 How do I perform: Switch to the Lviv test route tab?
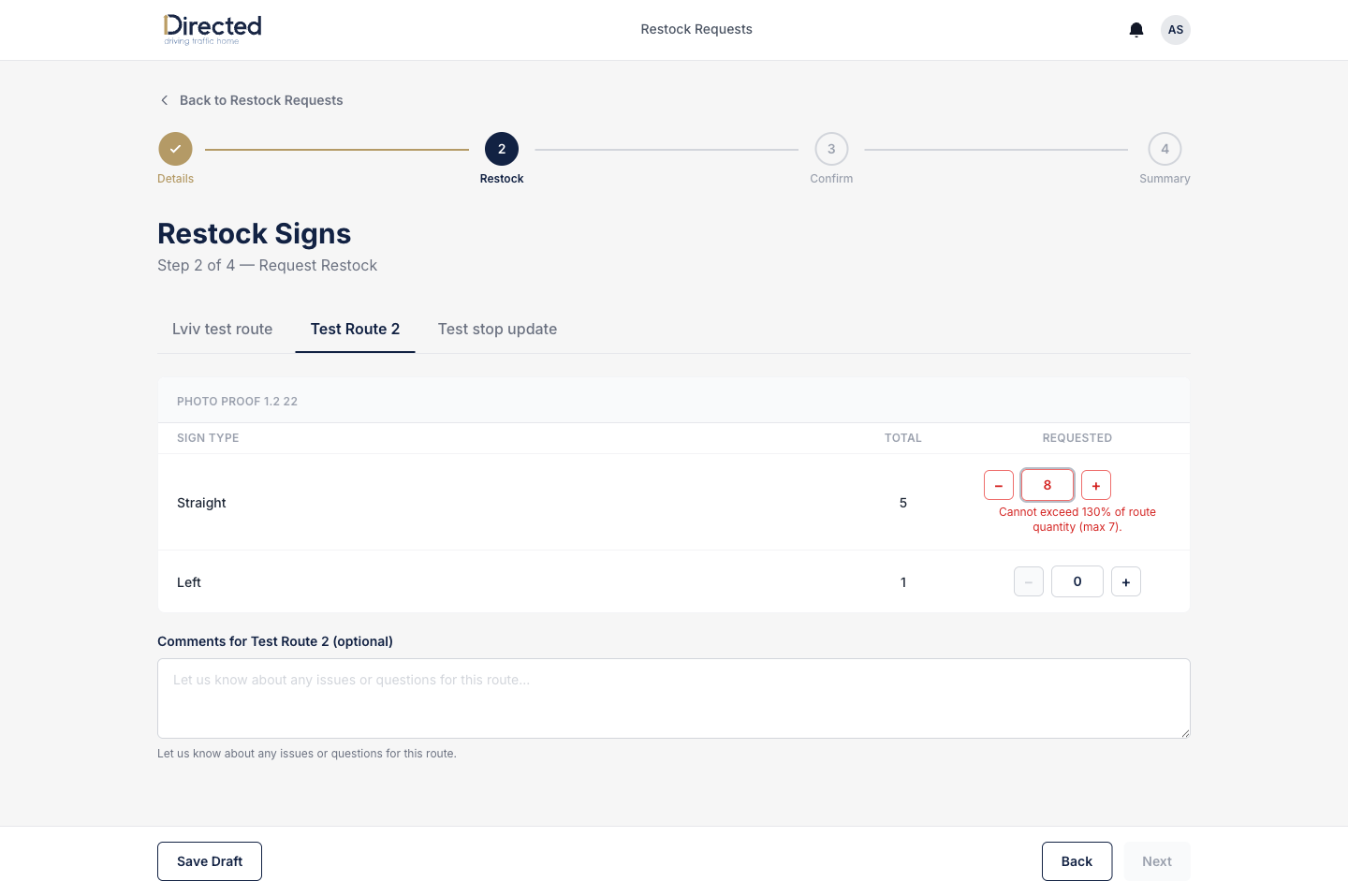(x=223, y=329)
